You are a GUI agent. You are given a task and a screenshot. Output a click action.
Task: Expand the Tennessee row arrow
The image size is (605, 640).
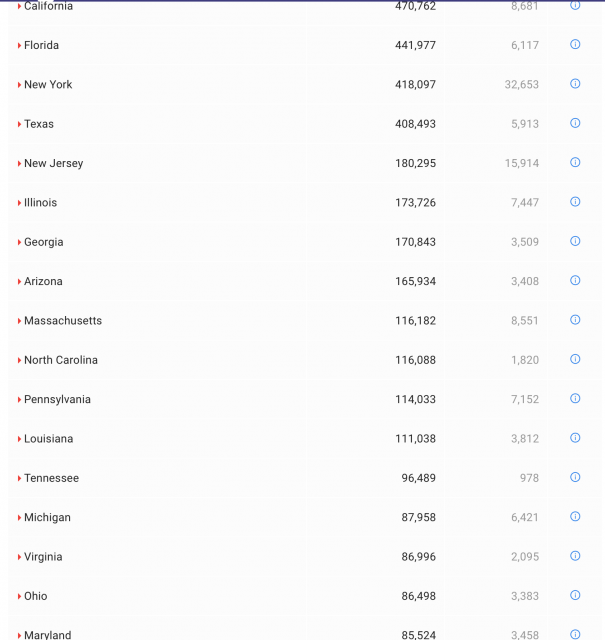(x=19, y=479)
